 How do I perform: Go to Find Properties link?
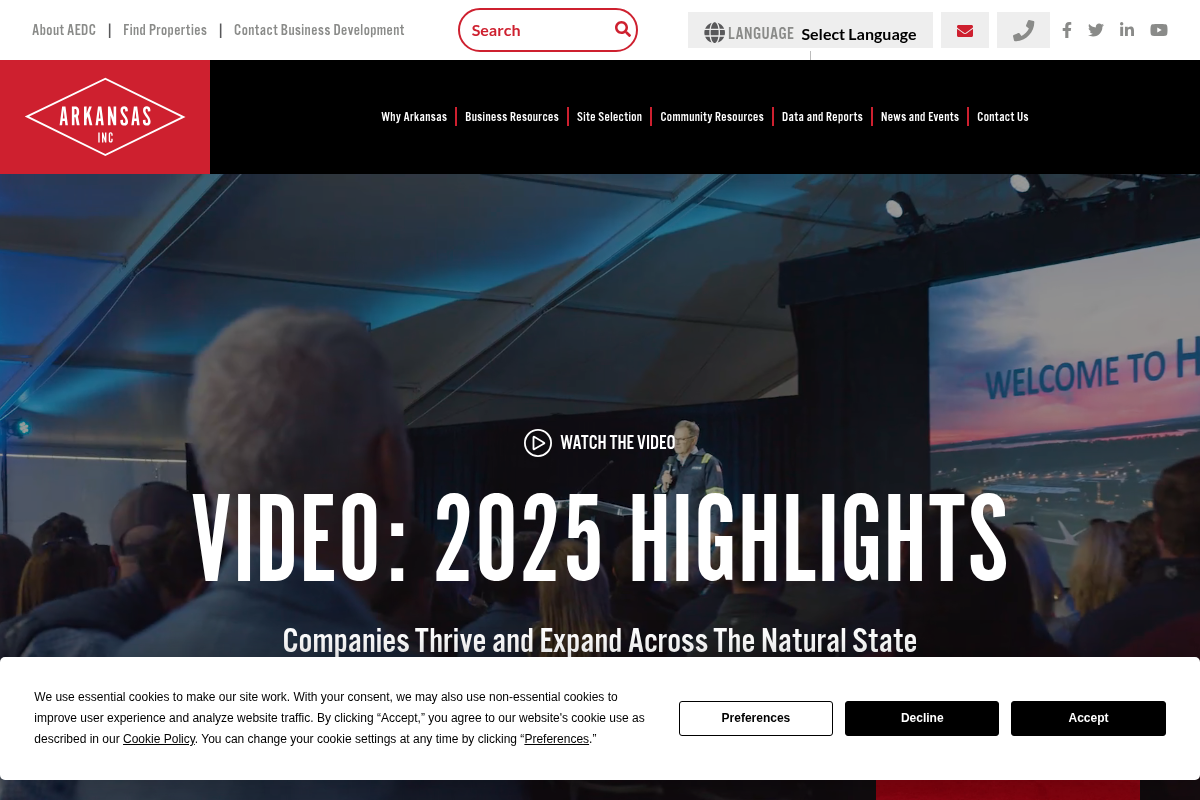[x=165, y=30]
